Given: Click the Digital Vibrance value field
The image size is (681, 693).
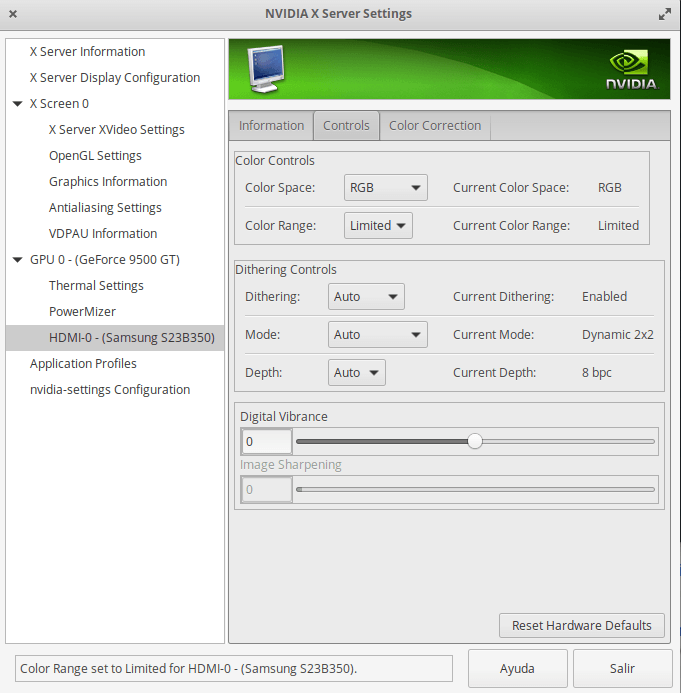Looking at the screenshot, I should [x=267, y=442].
